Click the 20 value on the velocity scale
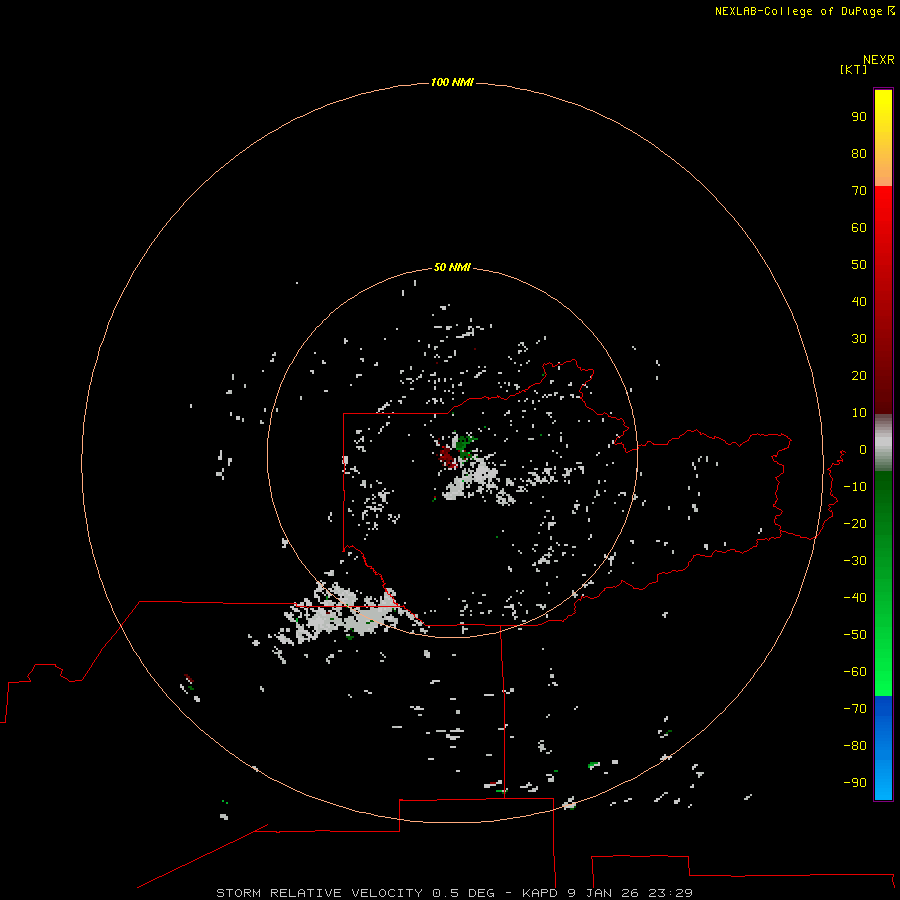 click(859, 376)
